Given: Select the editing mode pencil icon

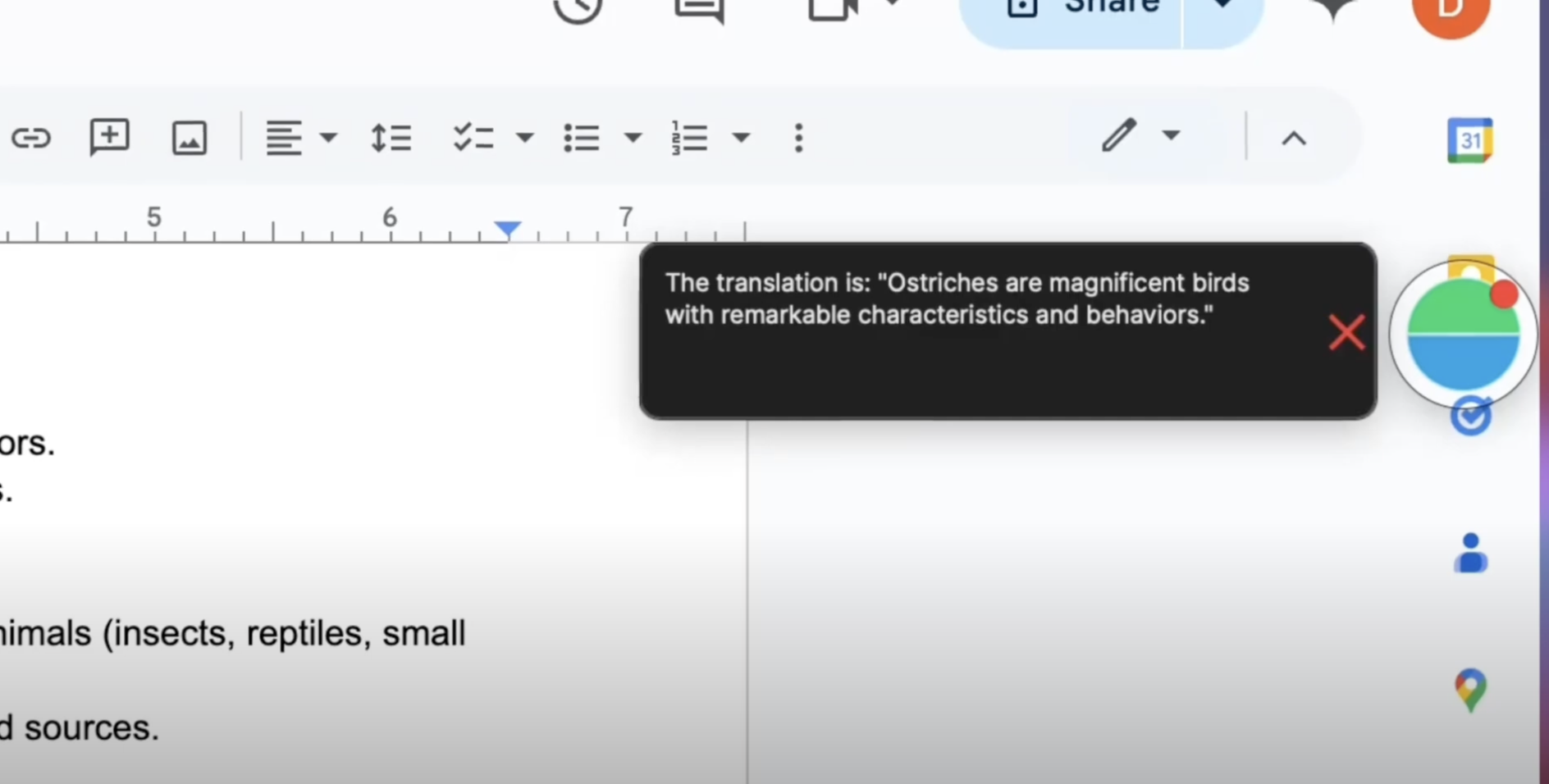Looking at the screenshot, I should [x=1118, y=135].
